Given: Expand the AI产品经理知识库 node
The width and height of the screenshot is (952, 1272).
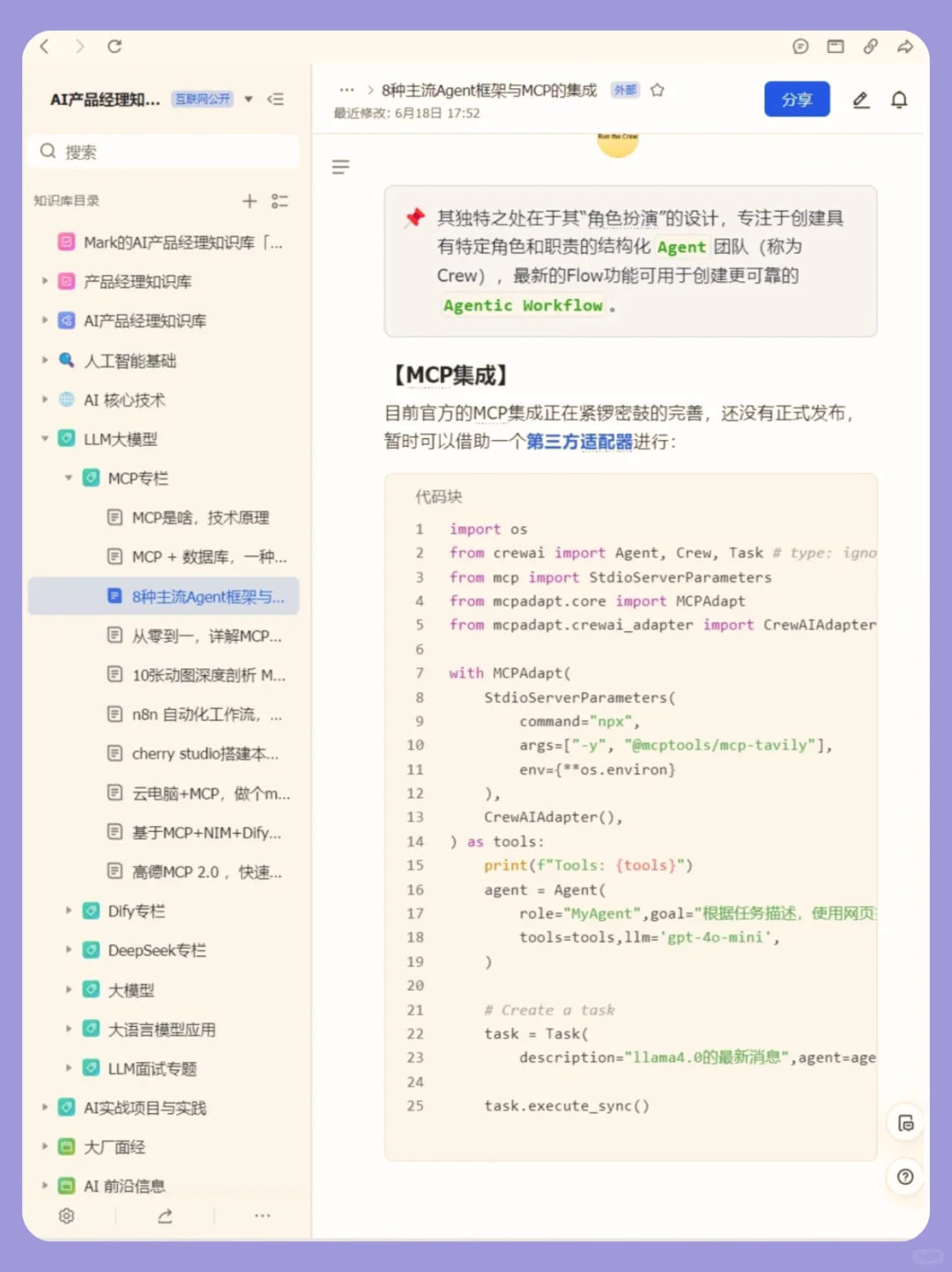Looking at the screenshot, I should pyautogui.click(x=45, y=320).
